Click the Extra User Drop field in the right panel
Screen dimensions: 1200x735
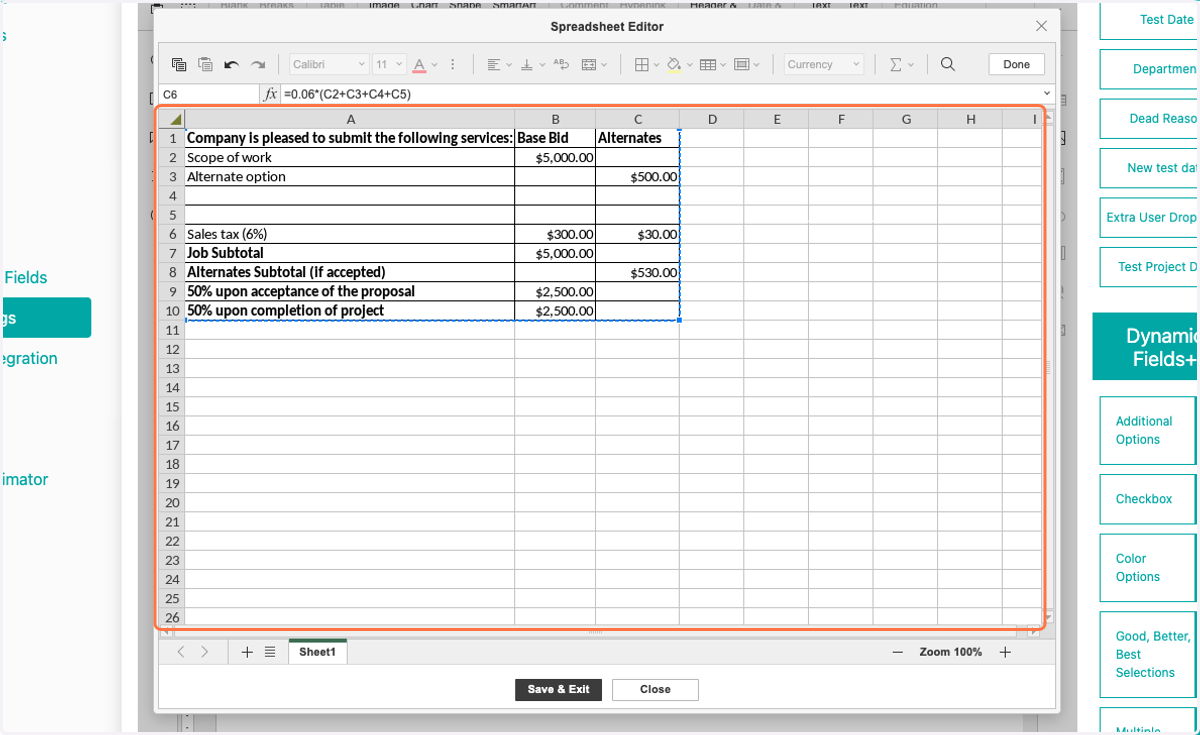click(x=1149, y=217)
